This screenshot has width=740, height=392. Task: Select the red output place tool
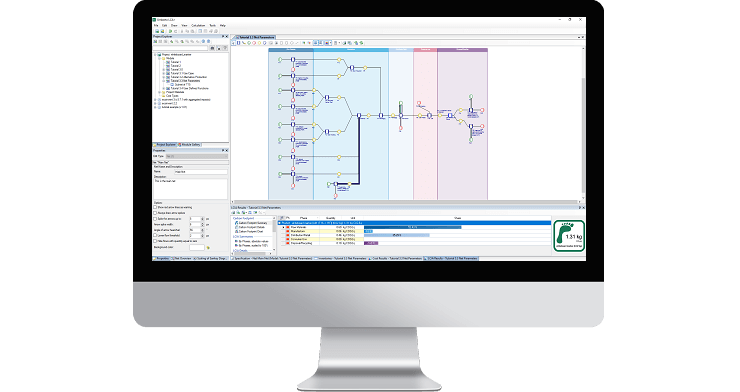pyautogui.click(x=254, y=43)
